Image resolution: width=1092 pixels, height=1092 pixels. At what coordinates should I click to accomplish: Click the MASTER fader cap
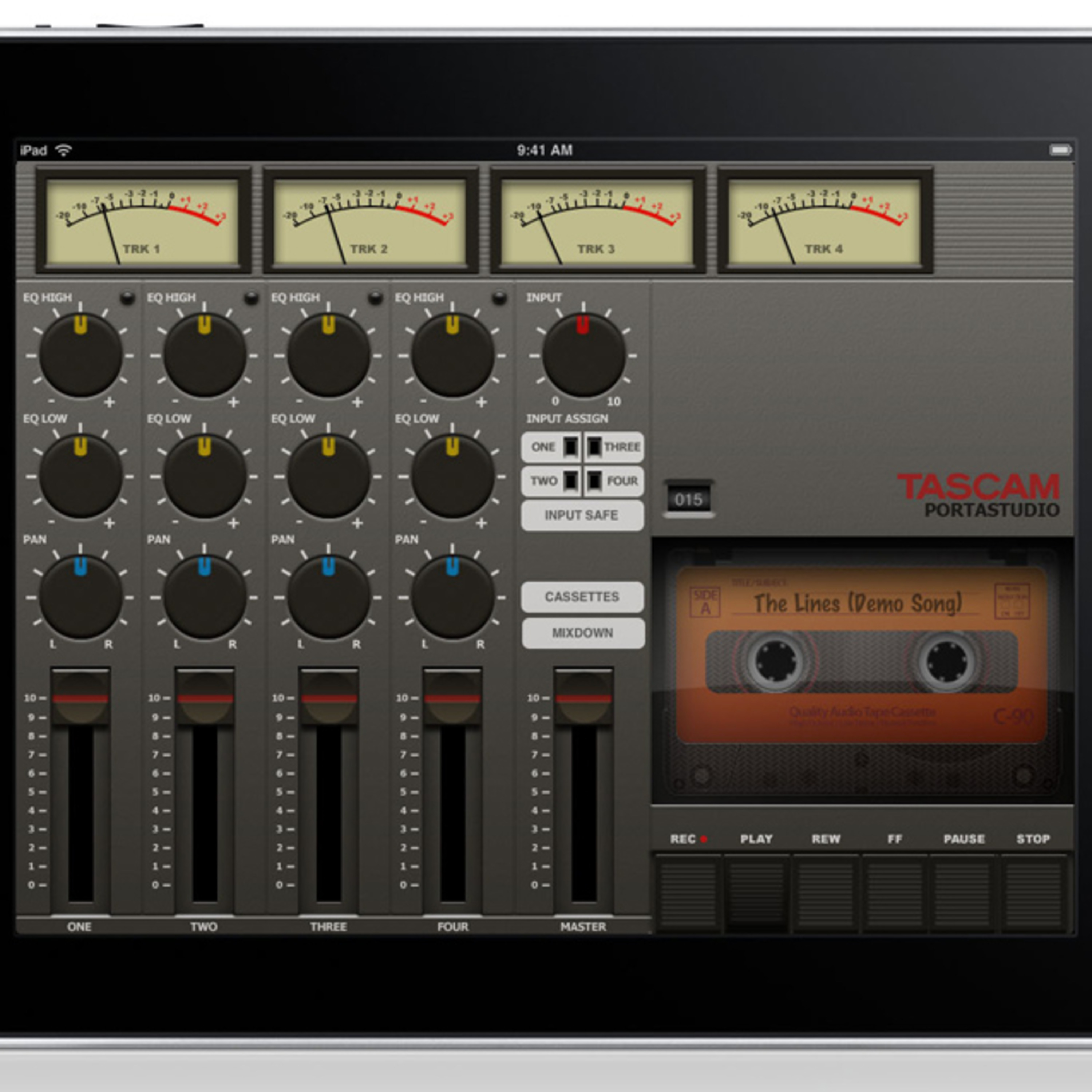click(584, 697)
